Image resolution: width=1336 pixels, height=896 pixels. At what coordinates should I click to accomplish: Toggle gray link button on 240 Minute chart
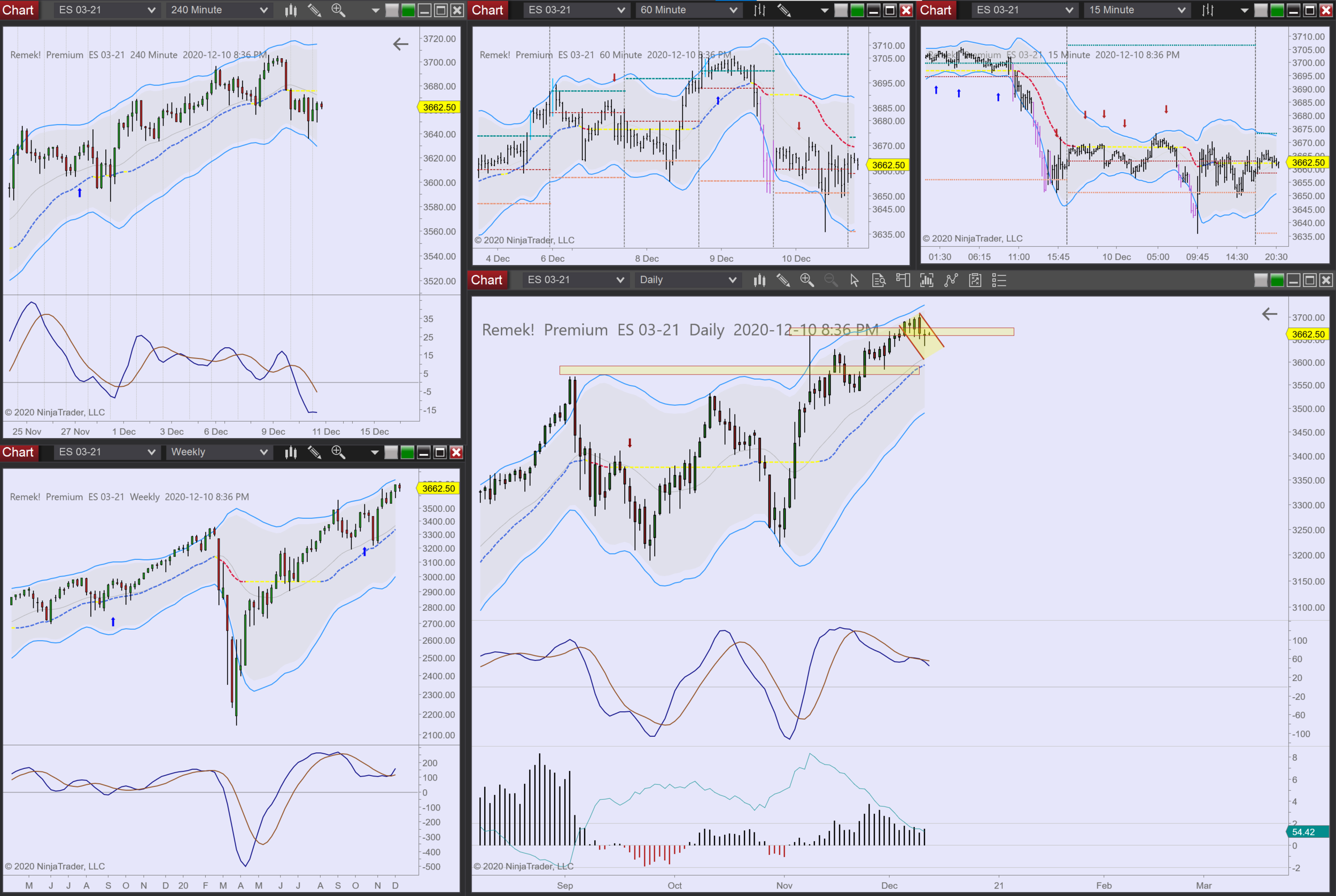point(392,10)
